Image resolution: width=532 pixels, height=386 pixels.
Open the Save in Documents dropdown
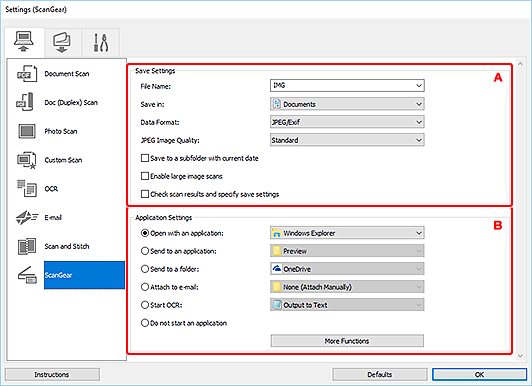(x=347, y=104)
